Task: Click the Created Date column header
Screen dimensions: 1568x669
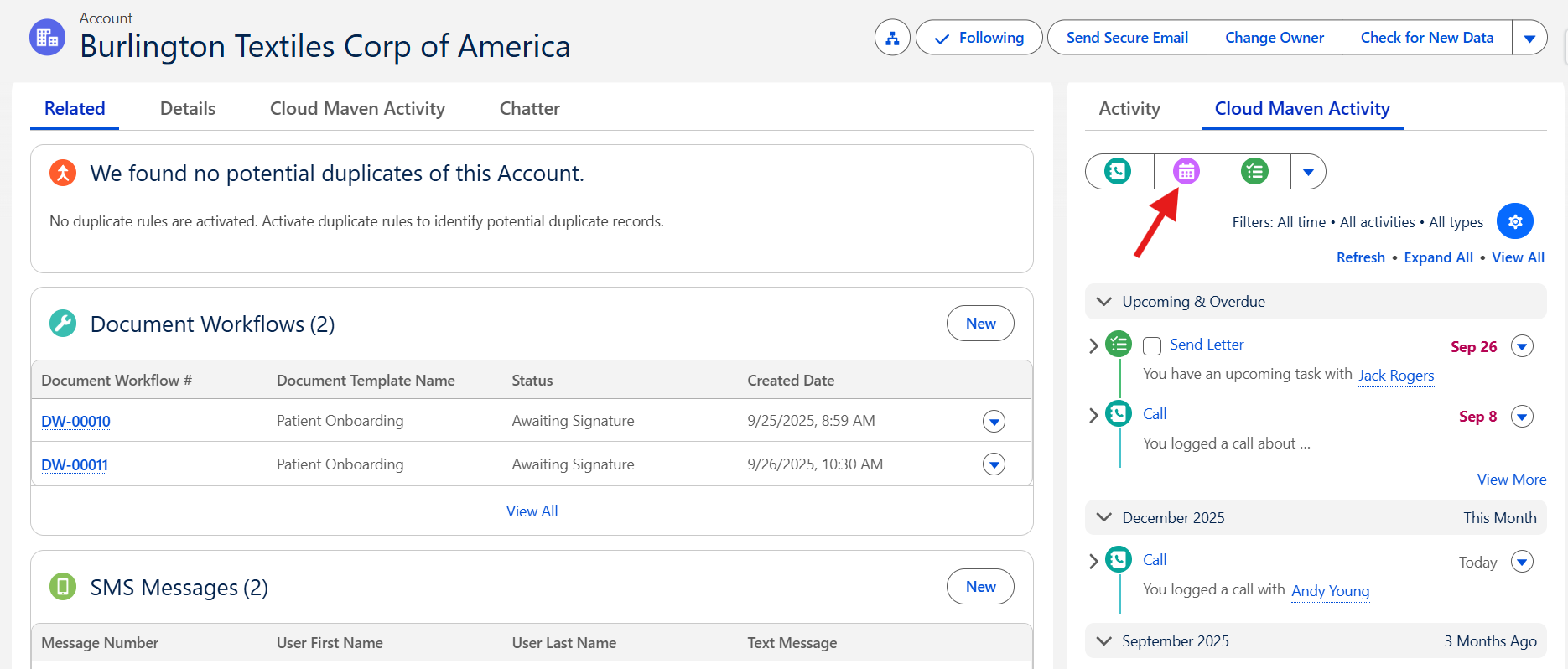Action: (791, 381)
